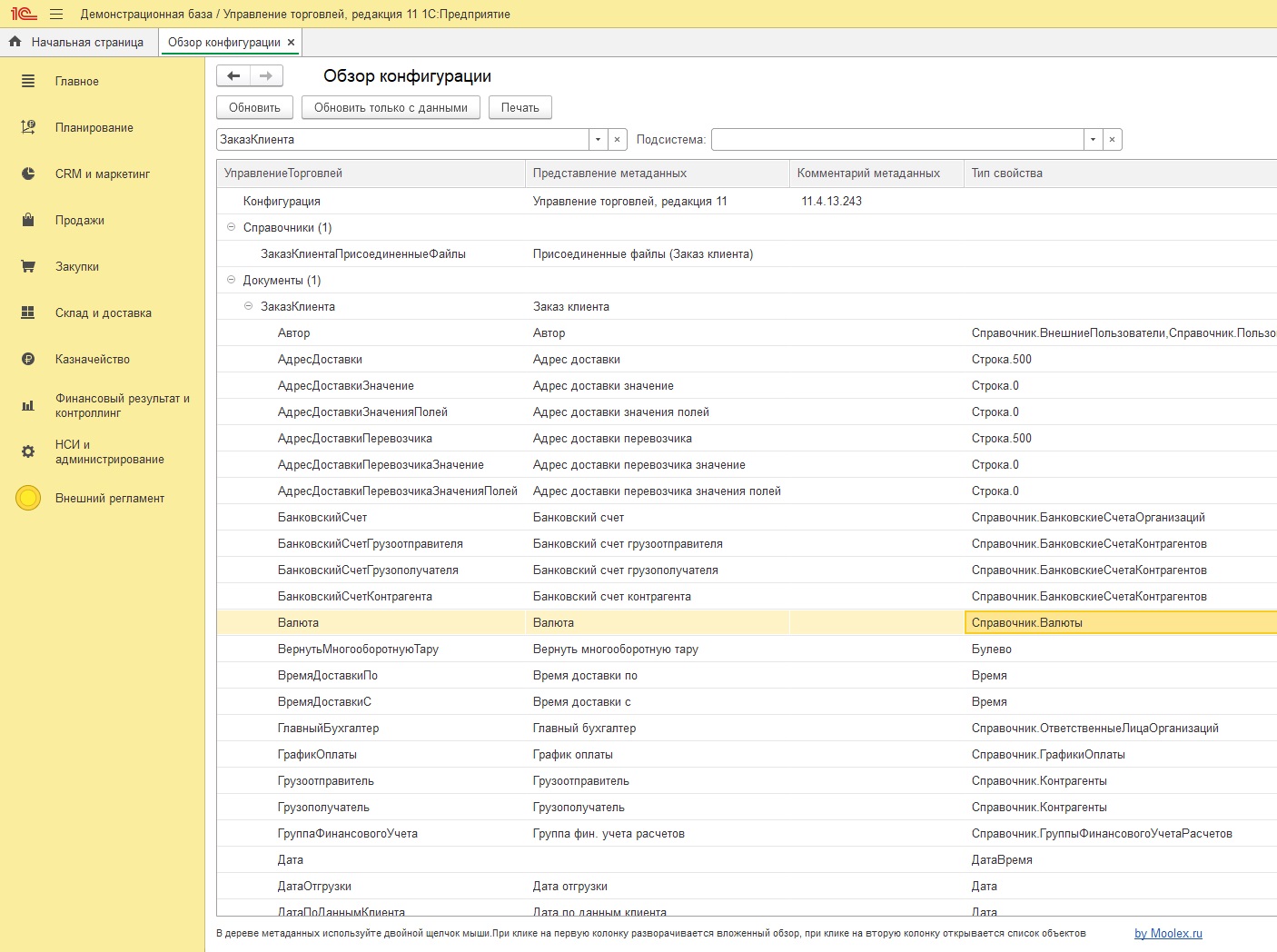Viewport: 1277px width, 952px height.
Task: Click the Внешний регламент yellow circle icon
Action: tap(28, 498)
